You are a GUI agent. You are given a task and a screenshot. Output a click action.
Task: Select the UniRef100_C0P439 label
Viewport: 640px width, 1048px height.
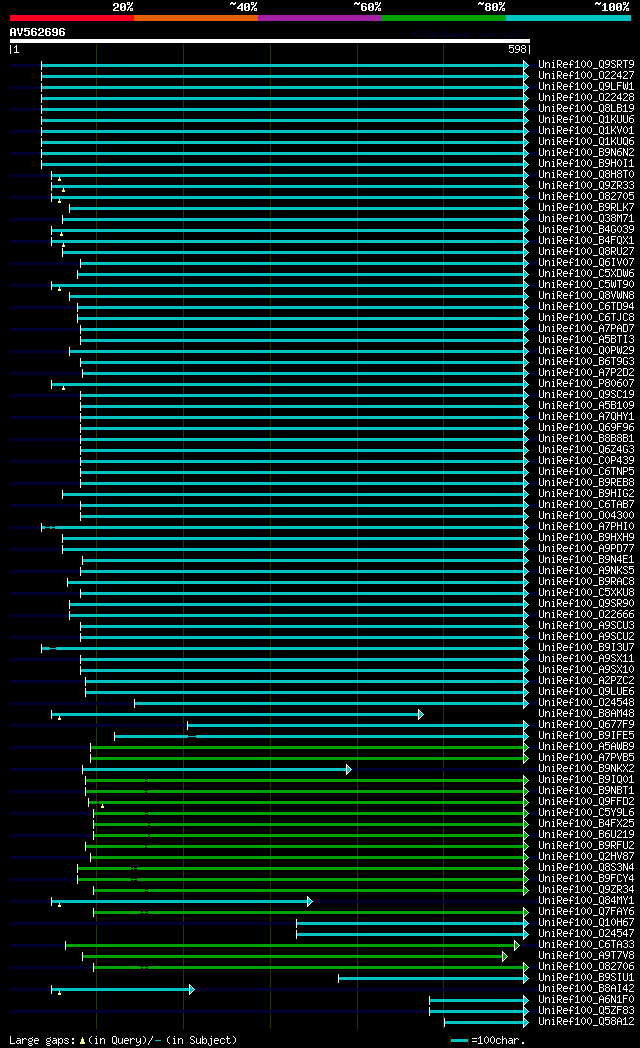pos(587,461)
